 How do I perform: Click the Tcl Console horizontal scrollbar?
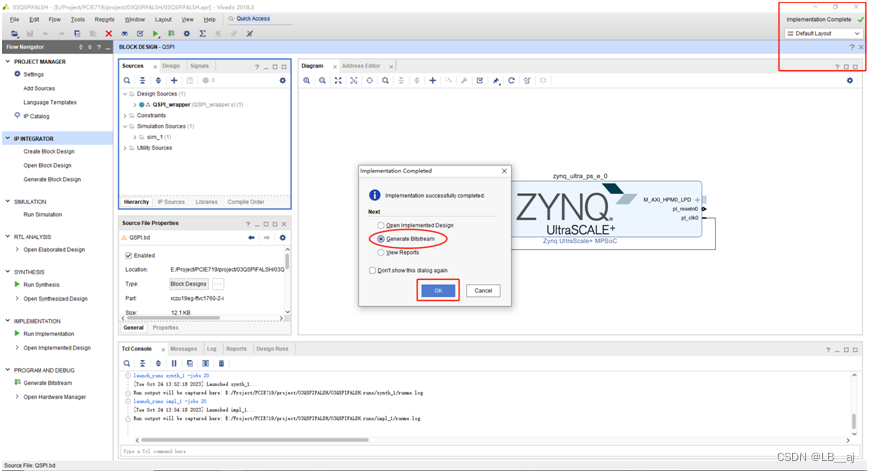coord(255,440)
